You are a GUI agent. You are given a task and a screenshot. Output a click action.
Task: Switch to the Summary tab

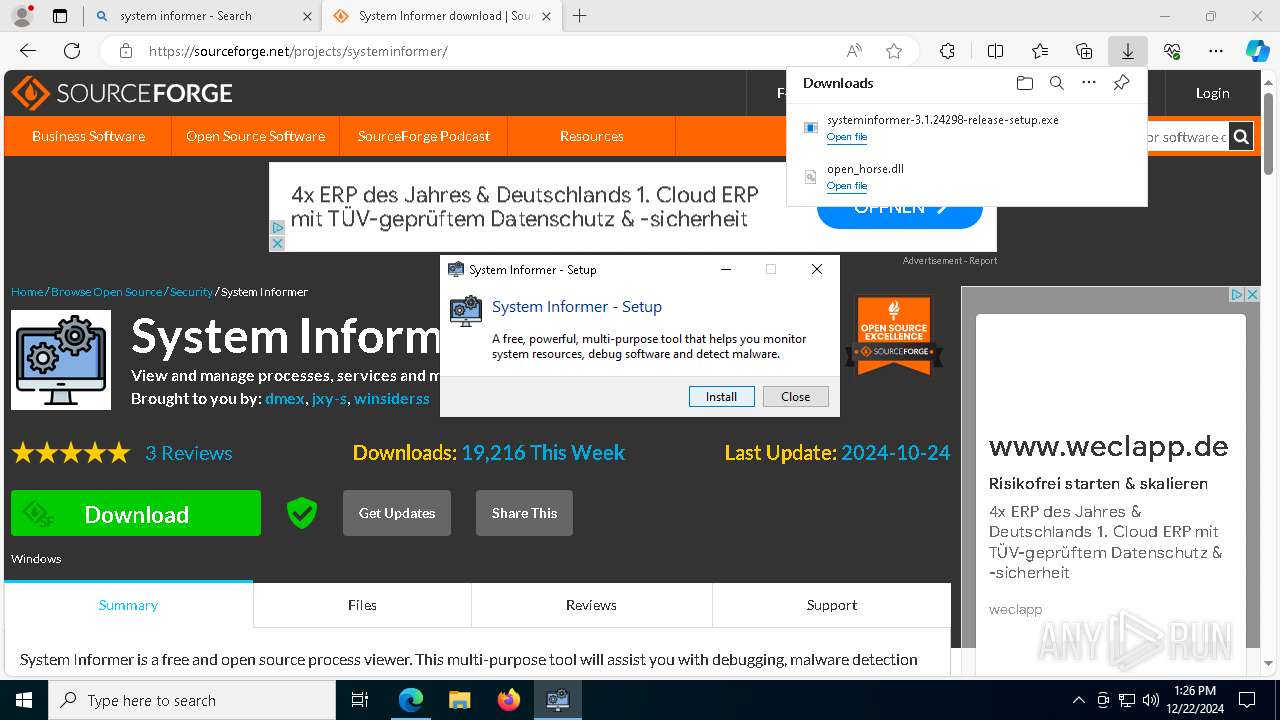coord(128,605)
